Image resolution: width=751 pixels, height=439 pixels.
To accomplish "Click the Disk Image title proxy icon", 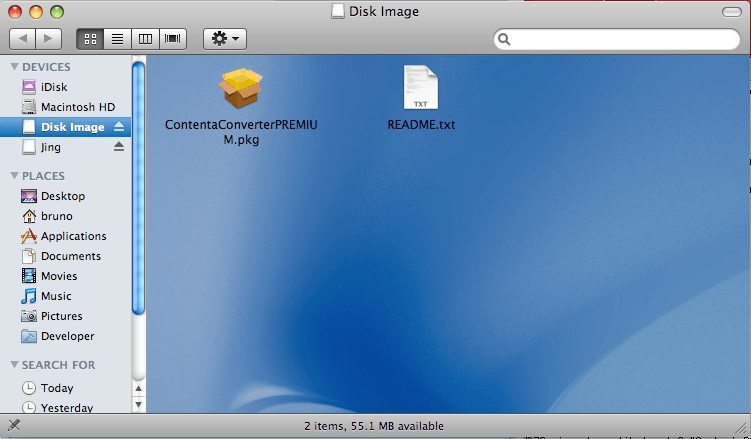I will [338, 11].
